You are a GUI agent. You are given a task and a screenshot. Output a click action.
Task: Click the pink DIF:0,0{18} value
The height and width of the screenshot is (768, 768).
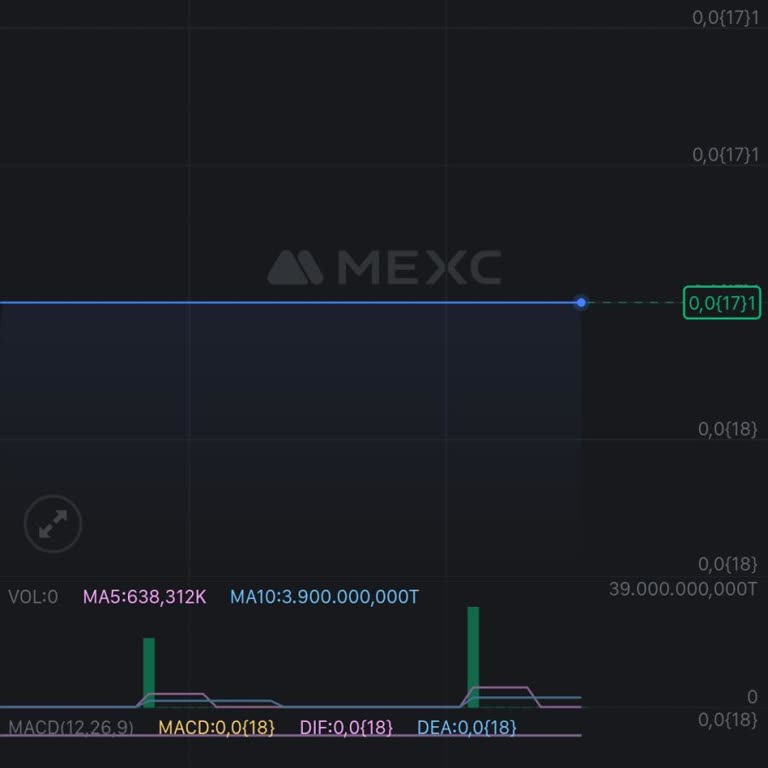point(346,727)
